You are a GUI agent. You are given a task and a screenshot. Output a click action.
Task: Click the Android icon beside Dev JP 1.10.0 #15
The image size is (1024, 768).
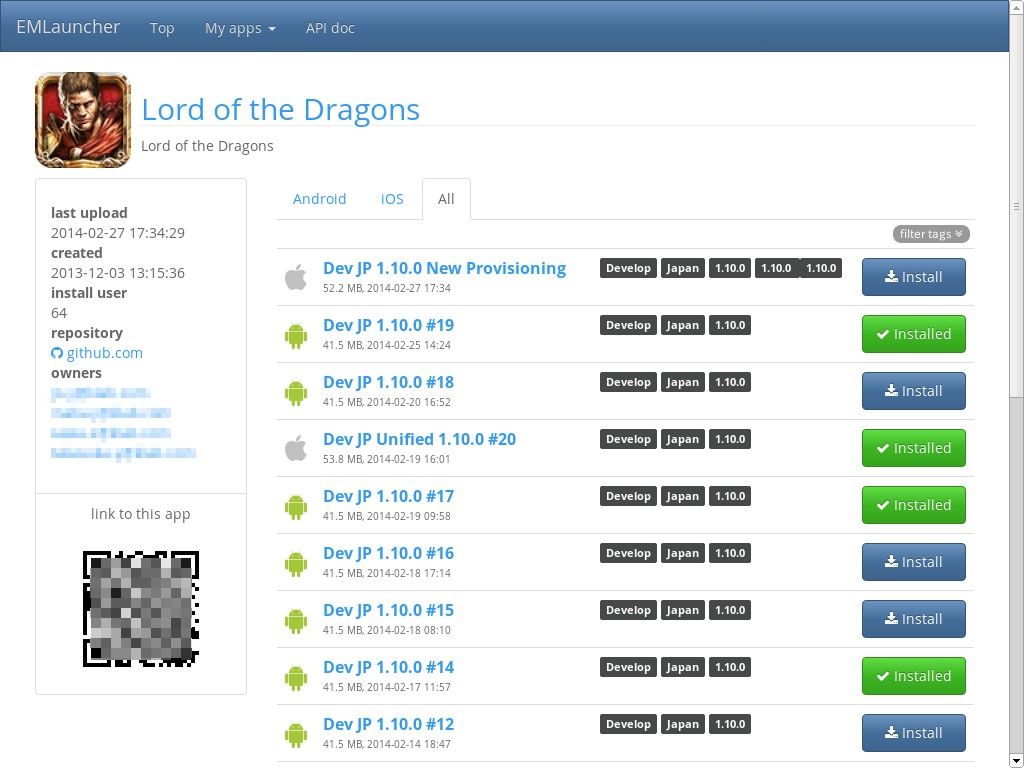click(x=296, y=620)
